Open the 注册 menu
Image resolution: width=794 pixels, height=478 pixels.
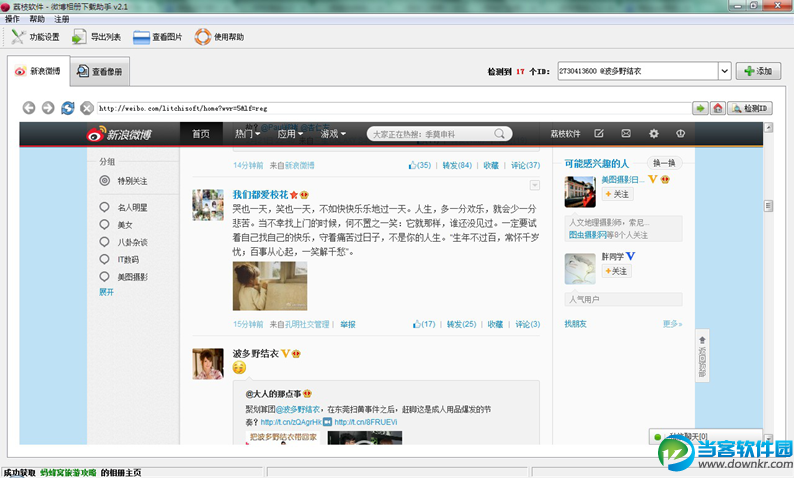click(x=62, y=19)
